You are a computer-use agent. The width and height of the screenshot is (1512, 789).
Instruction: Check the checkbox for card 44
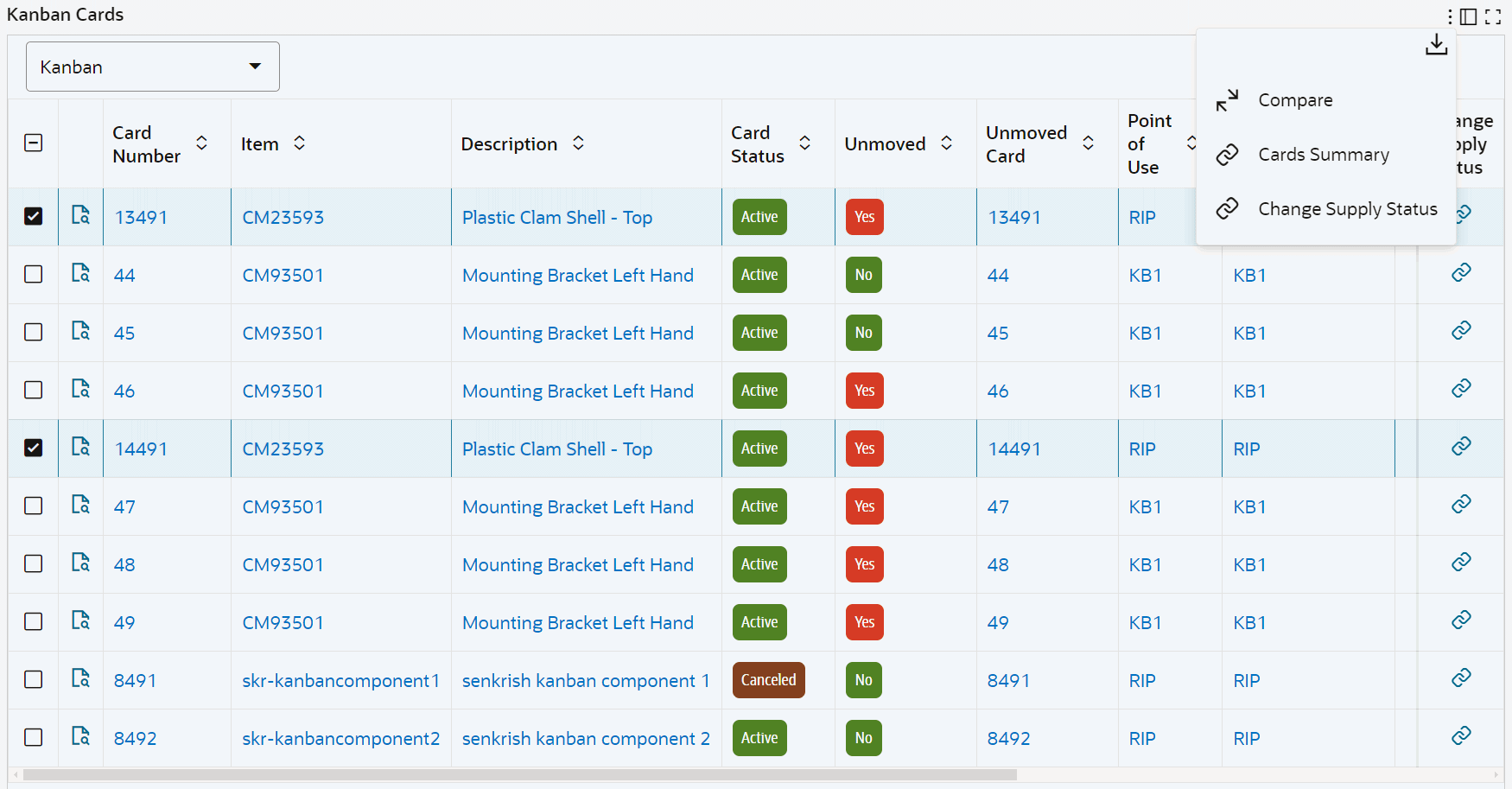34,274
